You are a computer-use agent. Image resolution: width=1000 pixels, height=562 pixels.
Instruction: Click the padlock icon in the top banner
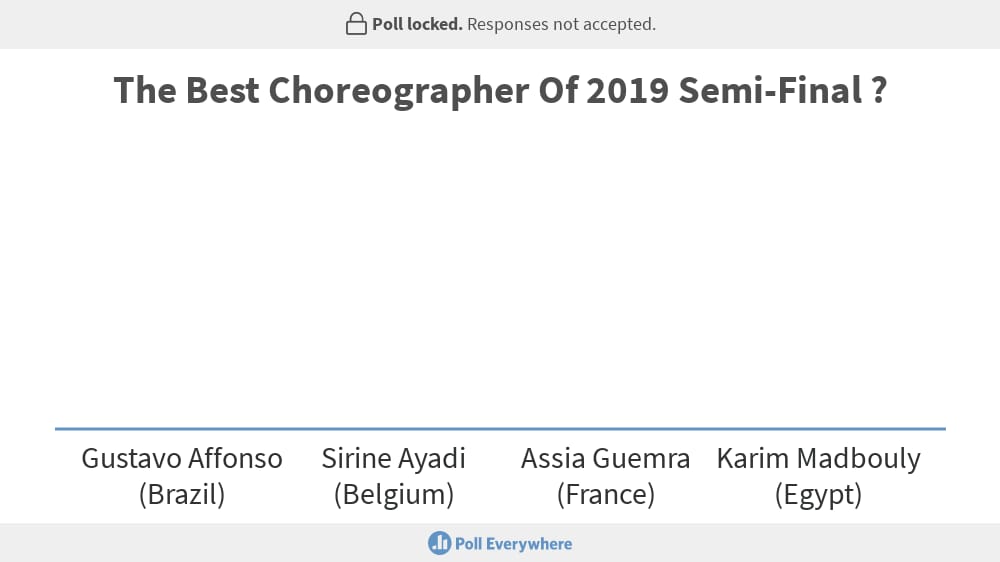356,24
